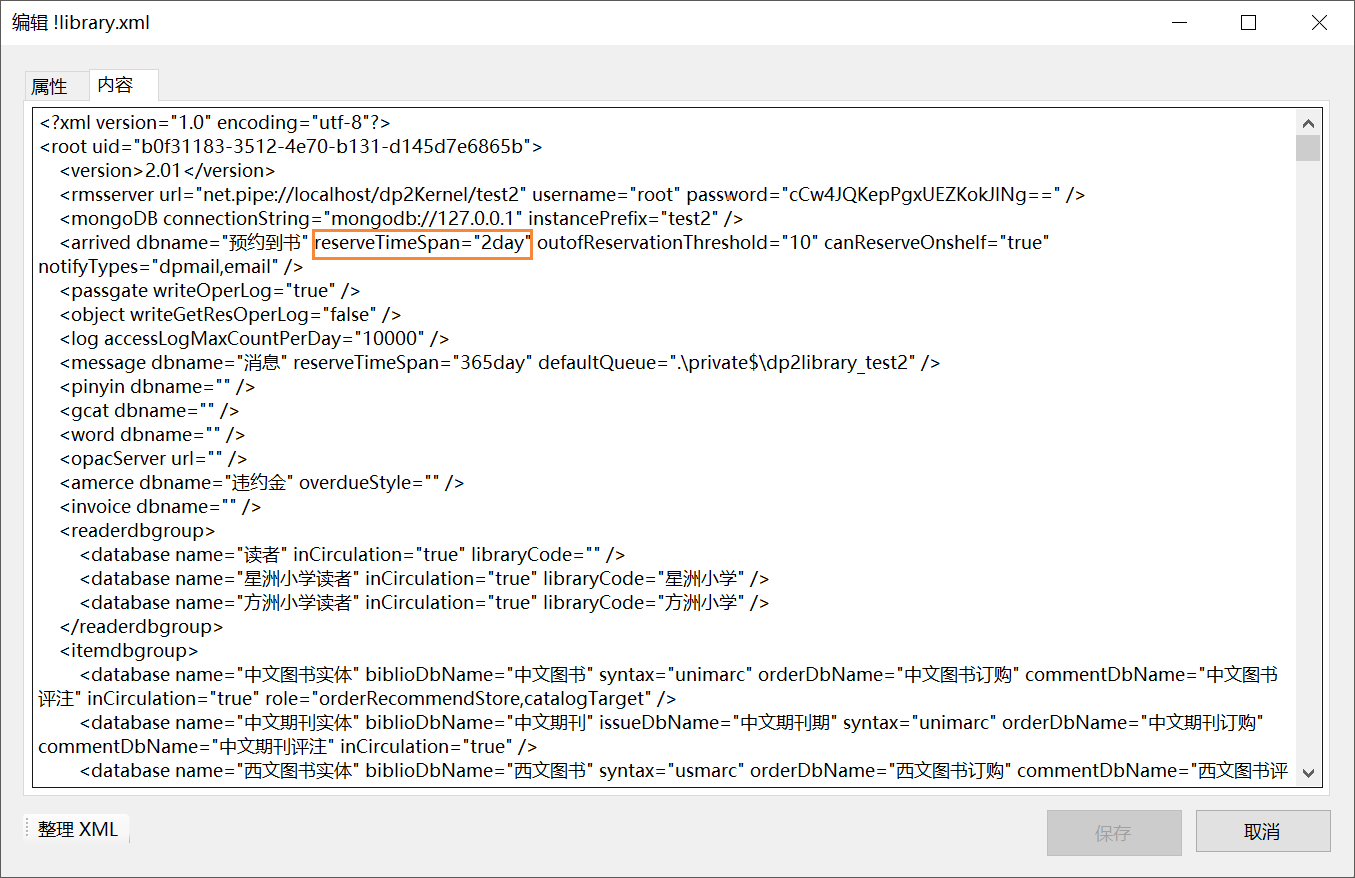Click the defaultQueue attribute in message line

coord(726,362)
